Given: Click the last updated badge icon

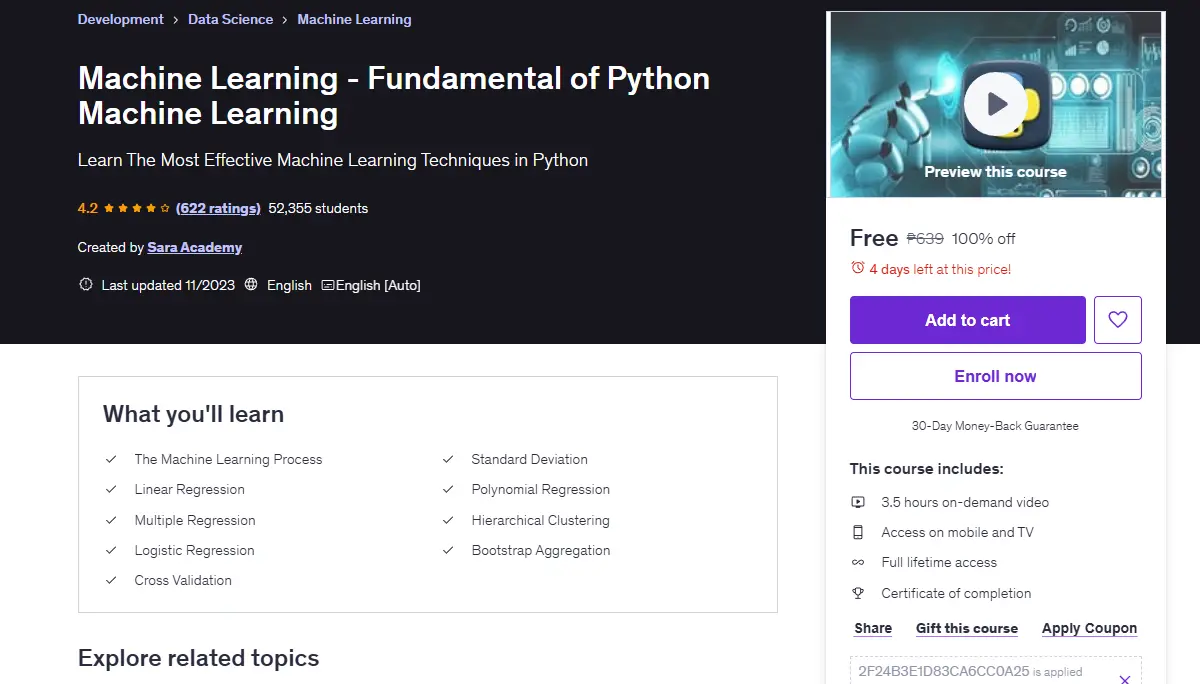Looking at the screenshot, I should tap(86, 285).
